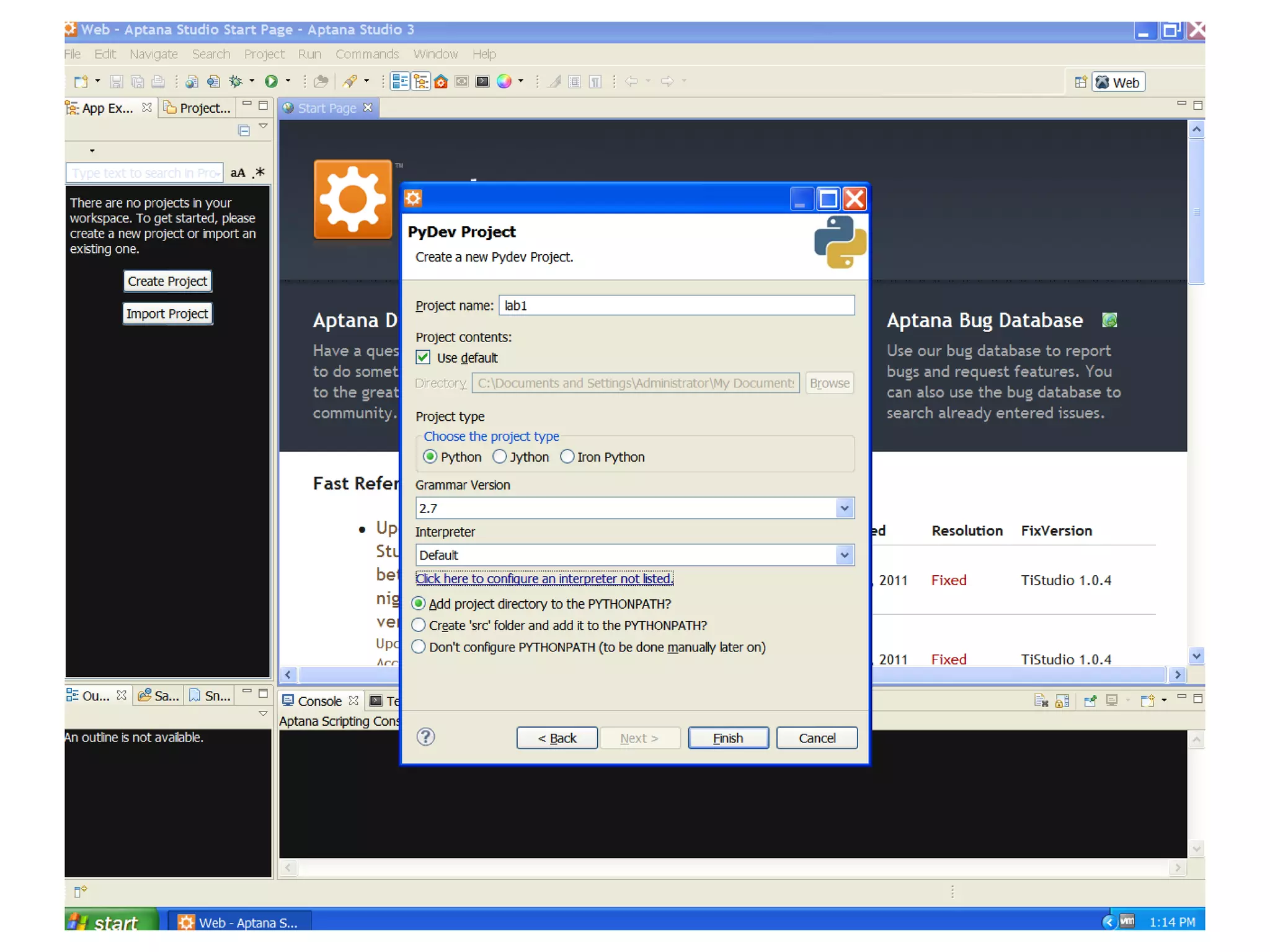Click the App Explorer search text field

click(144, 173)
